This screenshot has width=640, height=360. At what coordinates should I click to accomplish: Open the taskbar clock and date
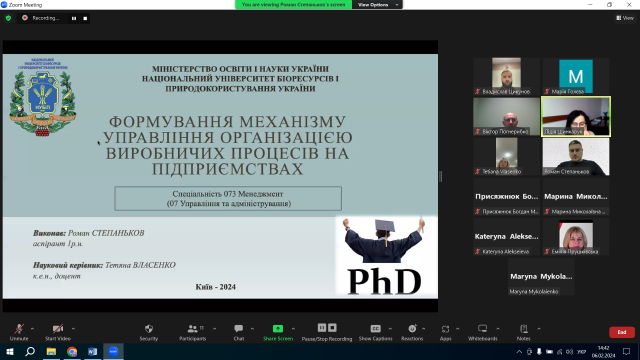603,351
